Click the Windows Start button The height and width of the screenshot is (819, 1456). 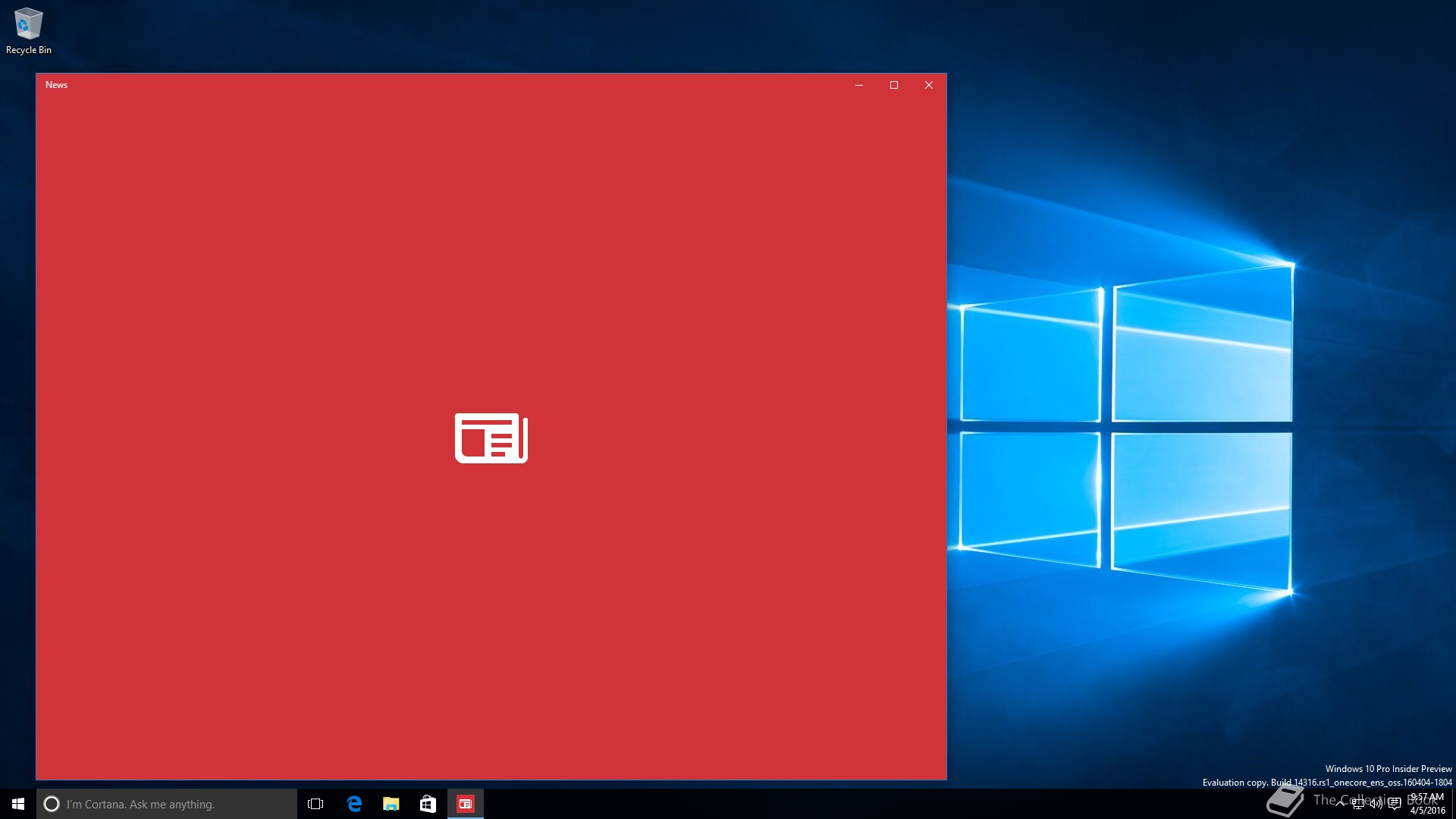point(18,804)
